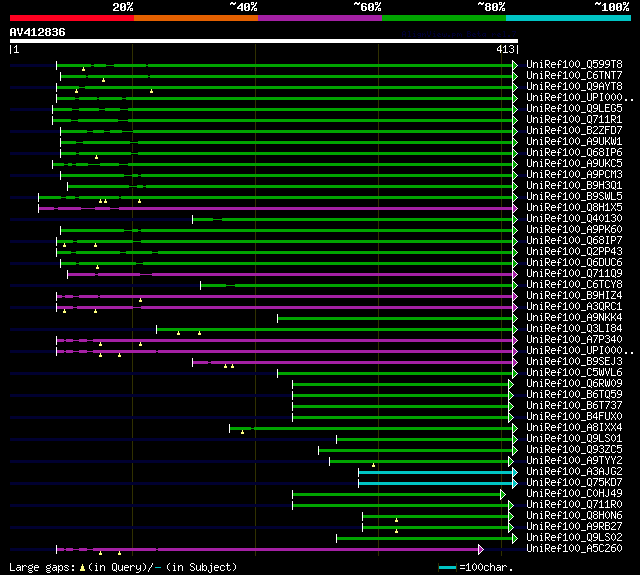Select the UniRef100_A9PK60 label
Screen dimensions: 640x575
[x=574, y=230]
